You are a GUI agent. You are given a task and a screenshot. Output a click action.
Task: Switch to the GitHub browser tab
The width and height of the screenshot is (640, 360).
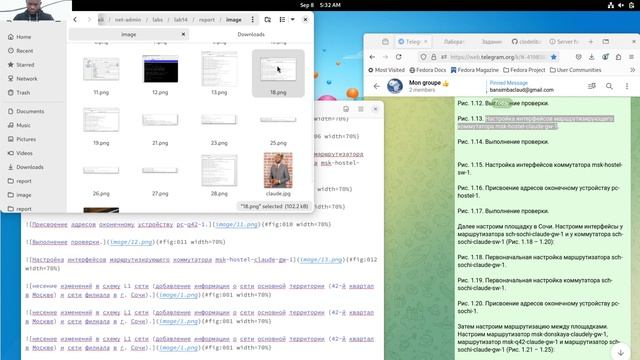(x=527, y=42)
